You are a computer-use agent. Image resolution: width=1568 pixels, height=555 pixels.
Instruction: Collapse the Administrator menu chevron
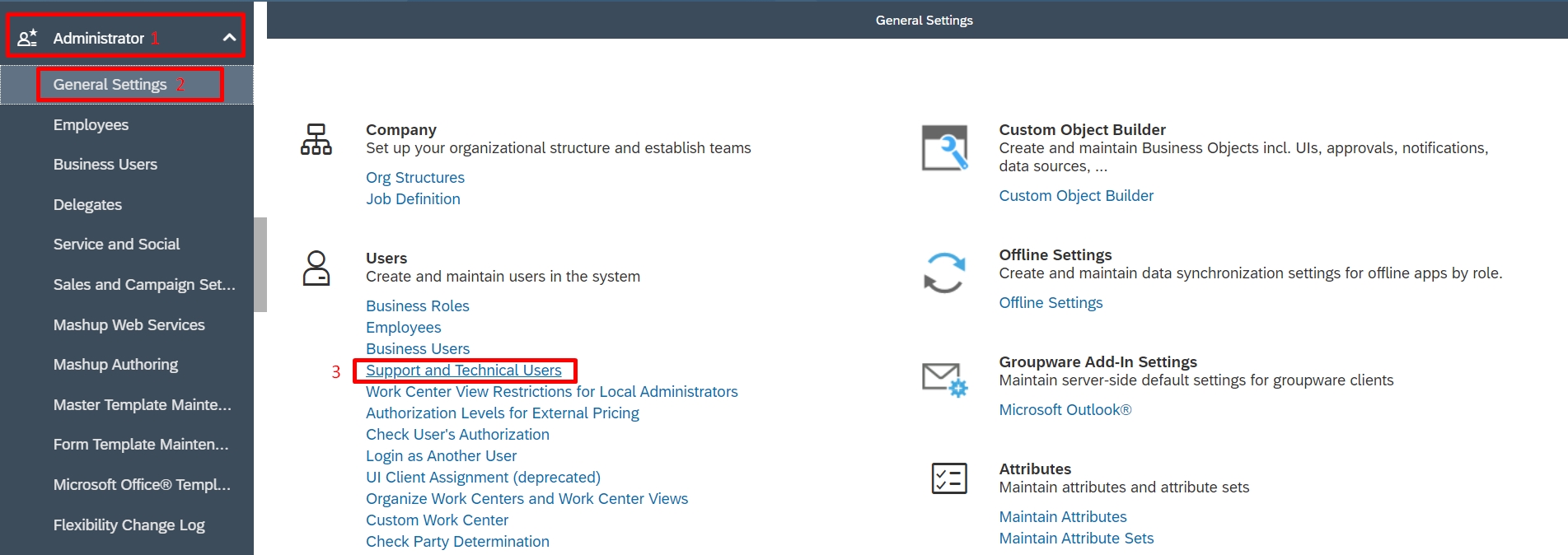coord(229,38)
